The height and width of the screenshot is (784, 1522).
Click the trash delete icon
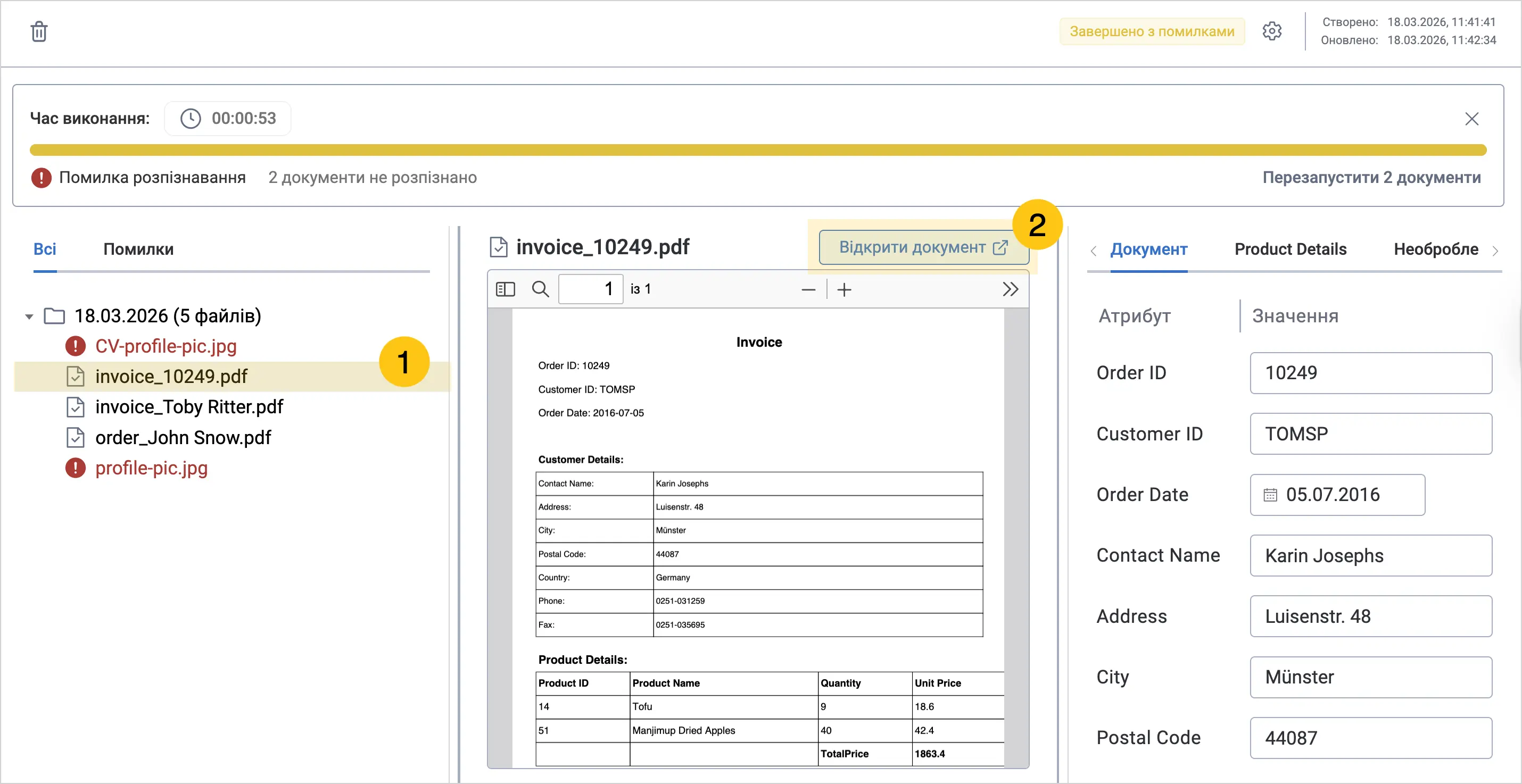tap(39, 31)
